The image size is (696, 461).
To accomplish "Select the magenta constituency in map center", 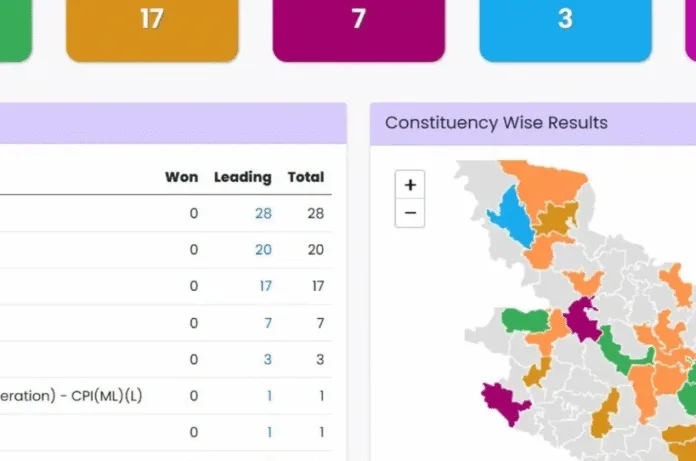I will pos(578,321).
